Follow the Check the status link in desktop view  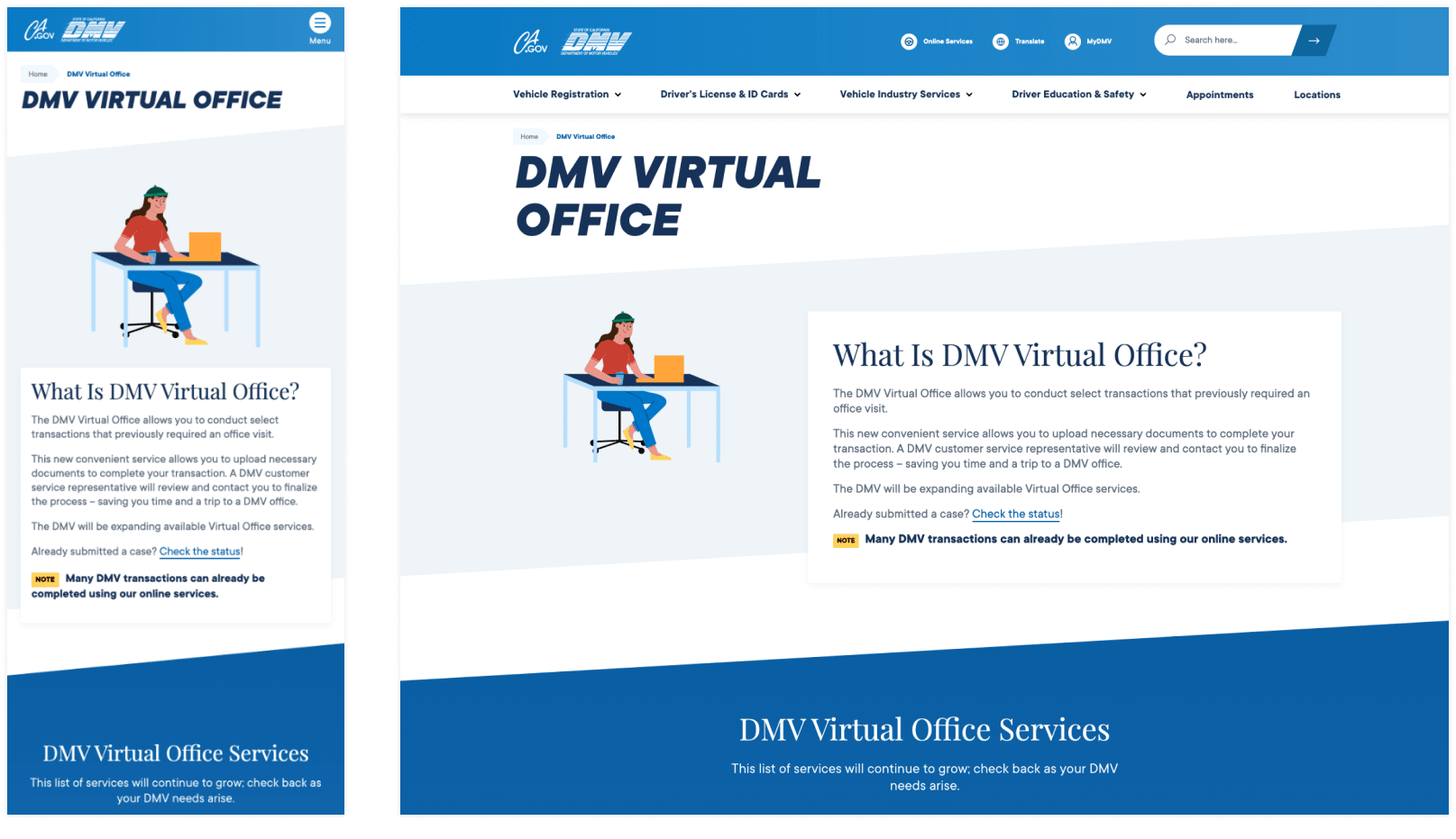click(x=1016, y=514)
